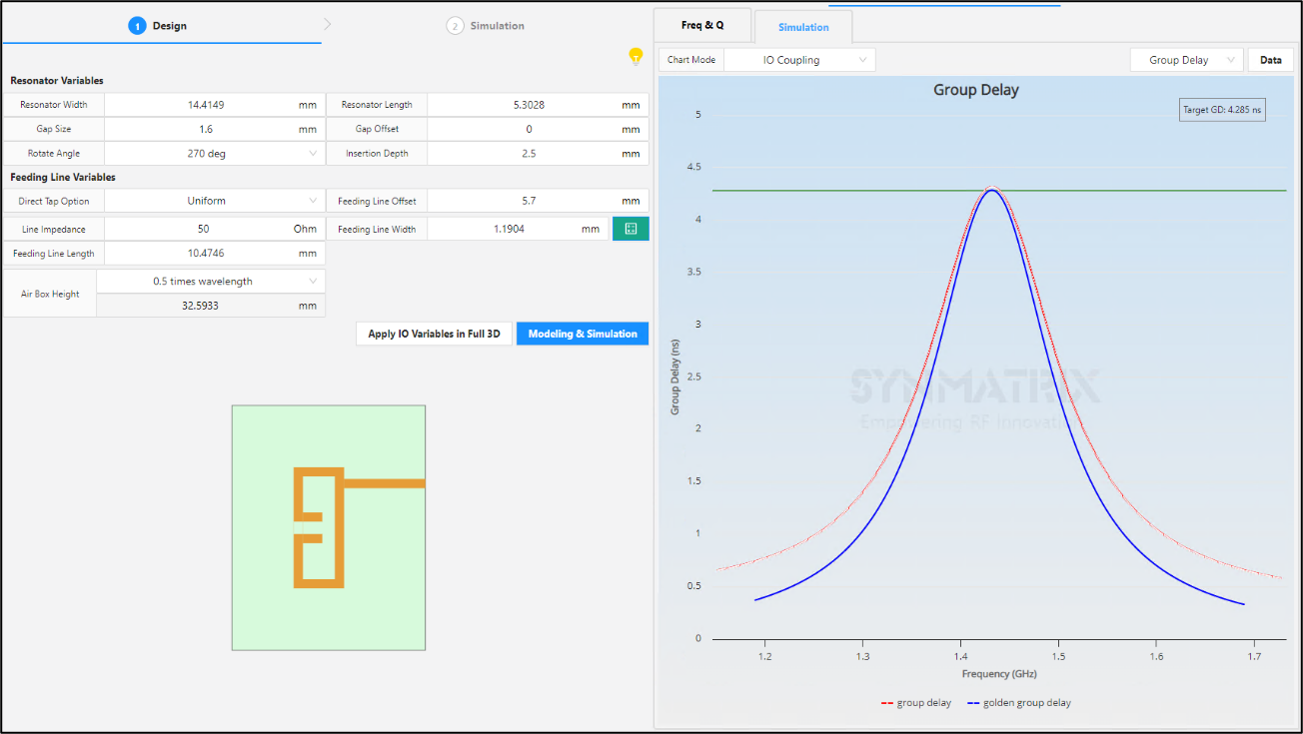The image size is (1303, 734).
Task: Click the Target GD label box in chart
Action: point(1222,110)
